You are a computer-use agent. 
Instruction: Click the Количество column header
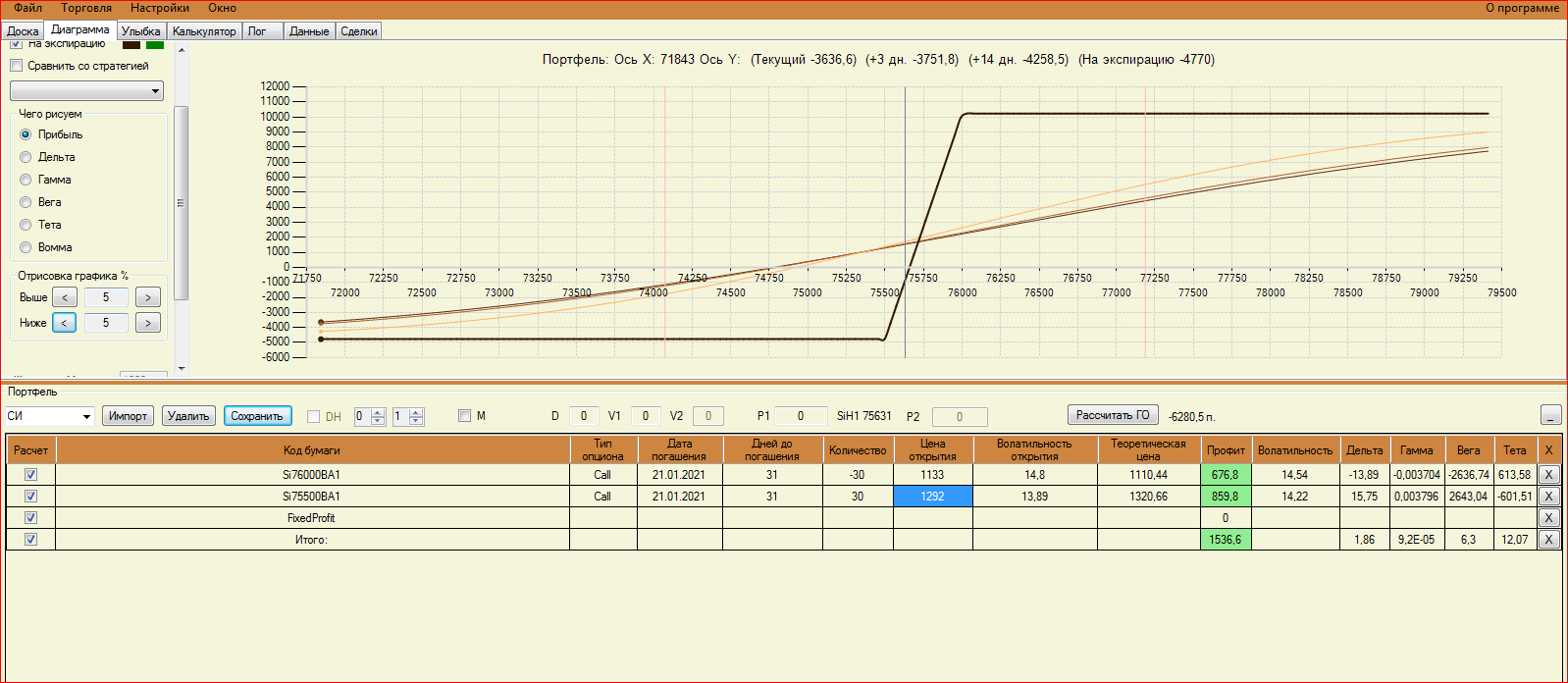pyautogui.click(x=858, y=450)
